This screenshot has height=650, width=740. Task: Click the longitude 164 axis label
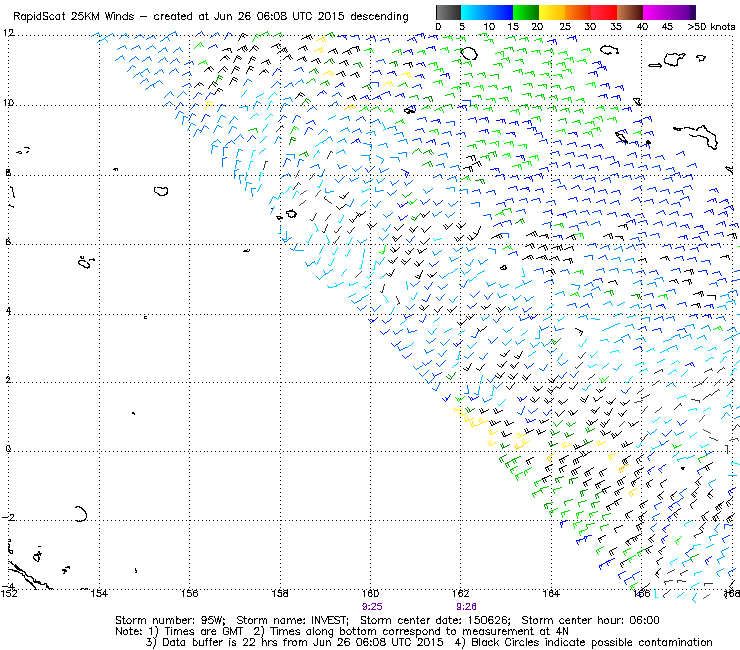pyautogui.click(x=551, y=593)
